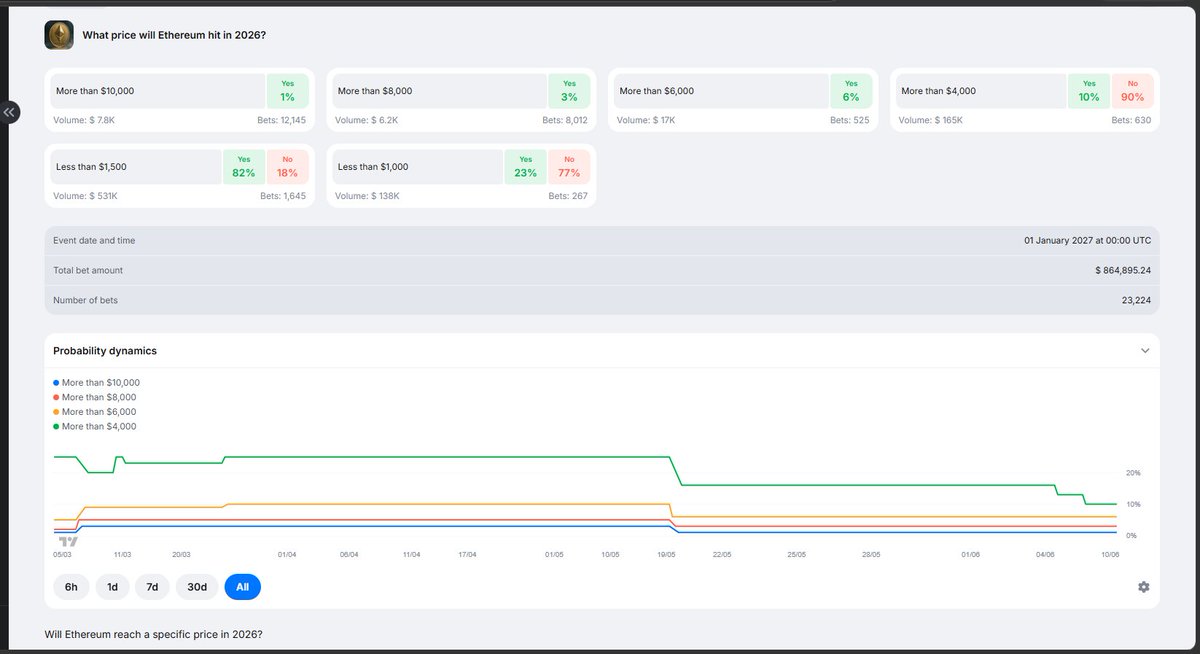This screenshot has height=654, width=1200.
Task: Click the 19/05 date on chart axis
Action: [x=665, y=554]
